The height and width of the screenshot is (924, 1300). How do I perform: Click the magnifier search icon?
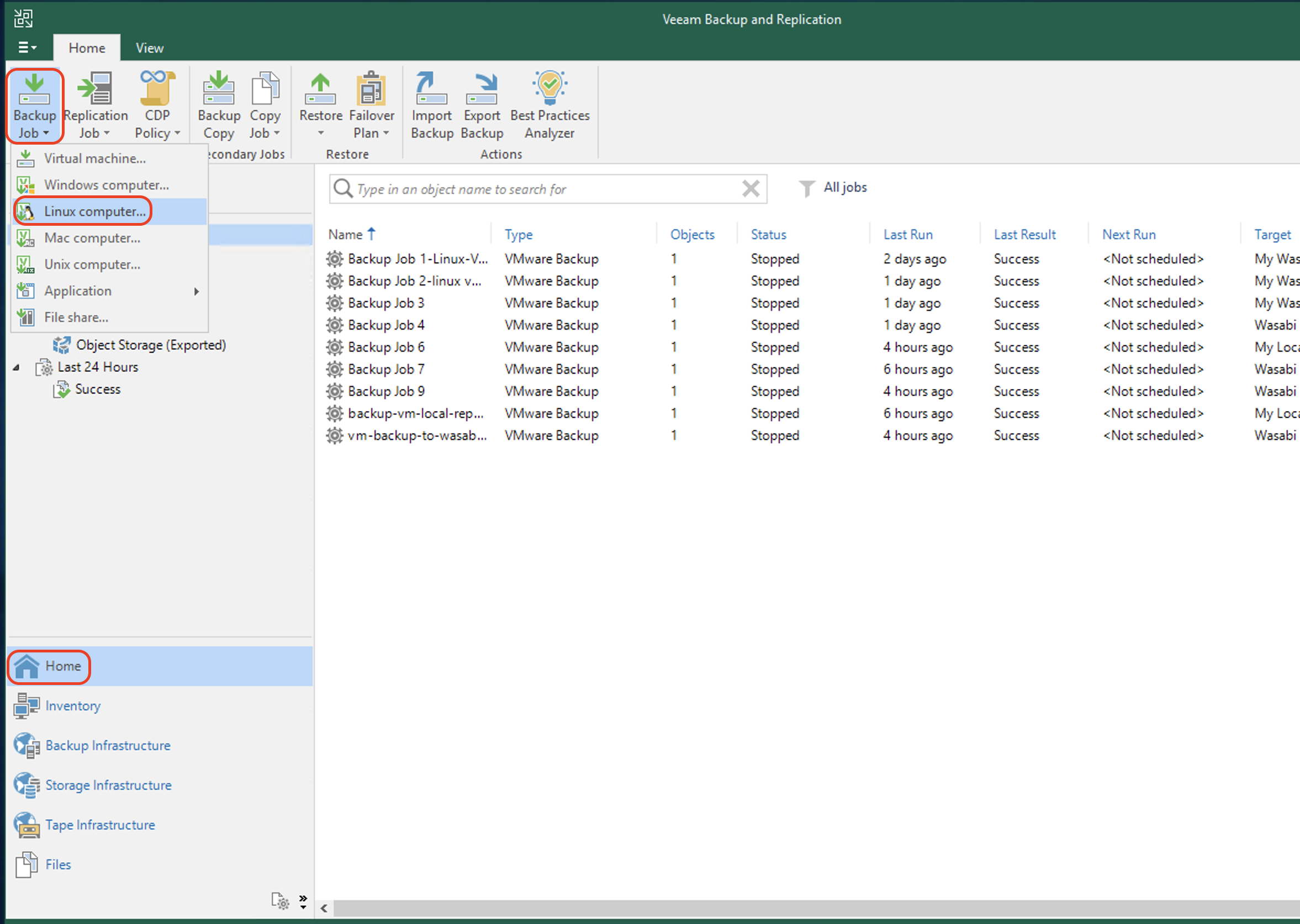click(x=342, y=188)
